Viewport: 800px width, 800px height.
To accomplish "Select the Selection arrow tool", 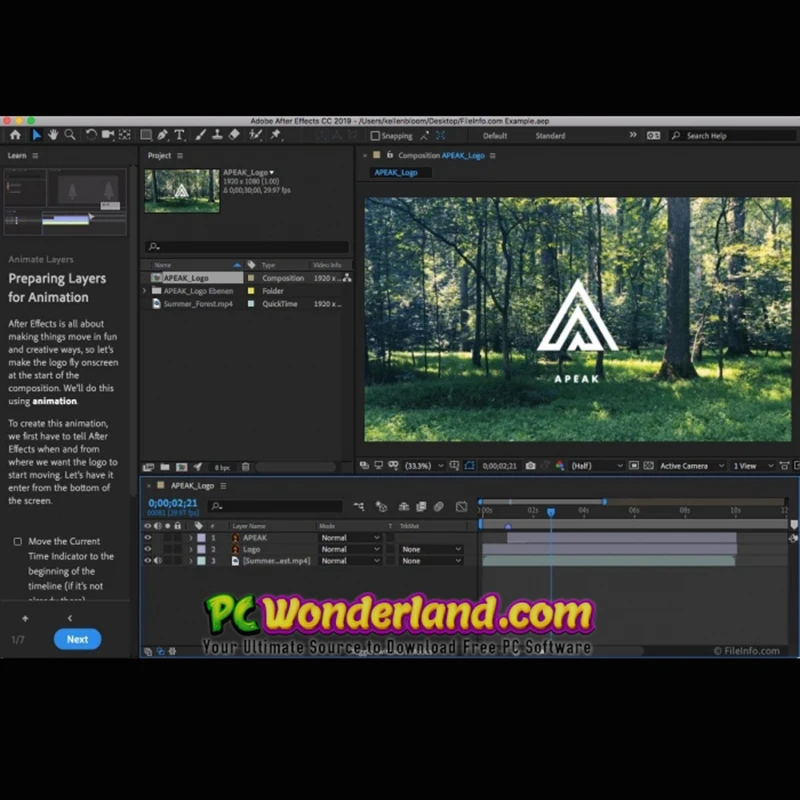I will [36, 135].
